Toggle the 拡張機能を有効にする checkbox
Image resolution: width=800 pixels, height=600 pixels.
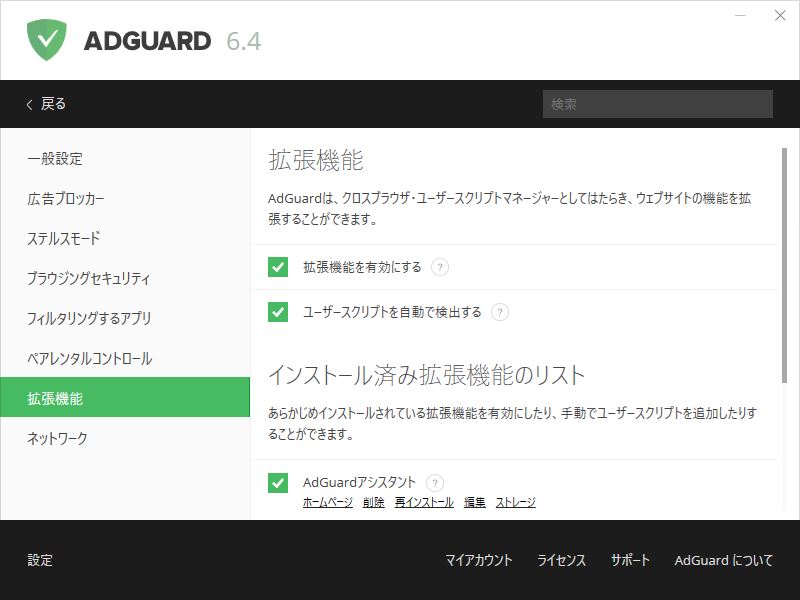pos(278,267)
